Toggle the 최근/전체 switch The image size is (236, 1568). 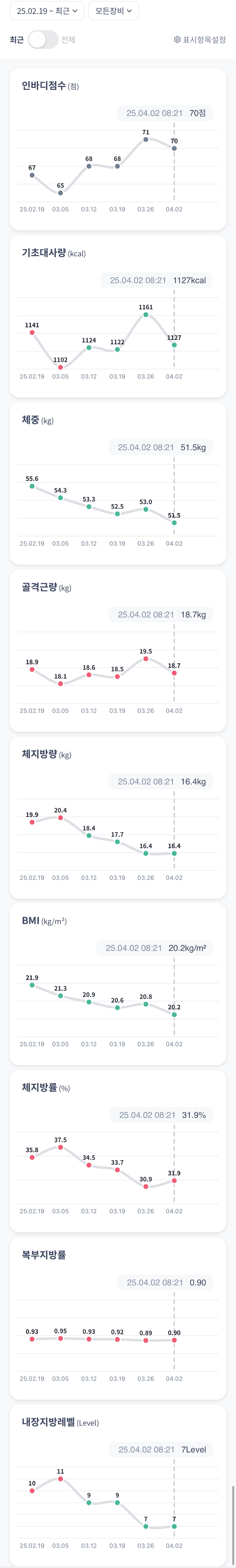43,40
